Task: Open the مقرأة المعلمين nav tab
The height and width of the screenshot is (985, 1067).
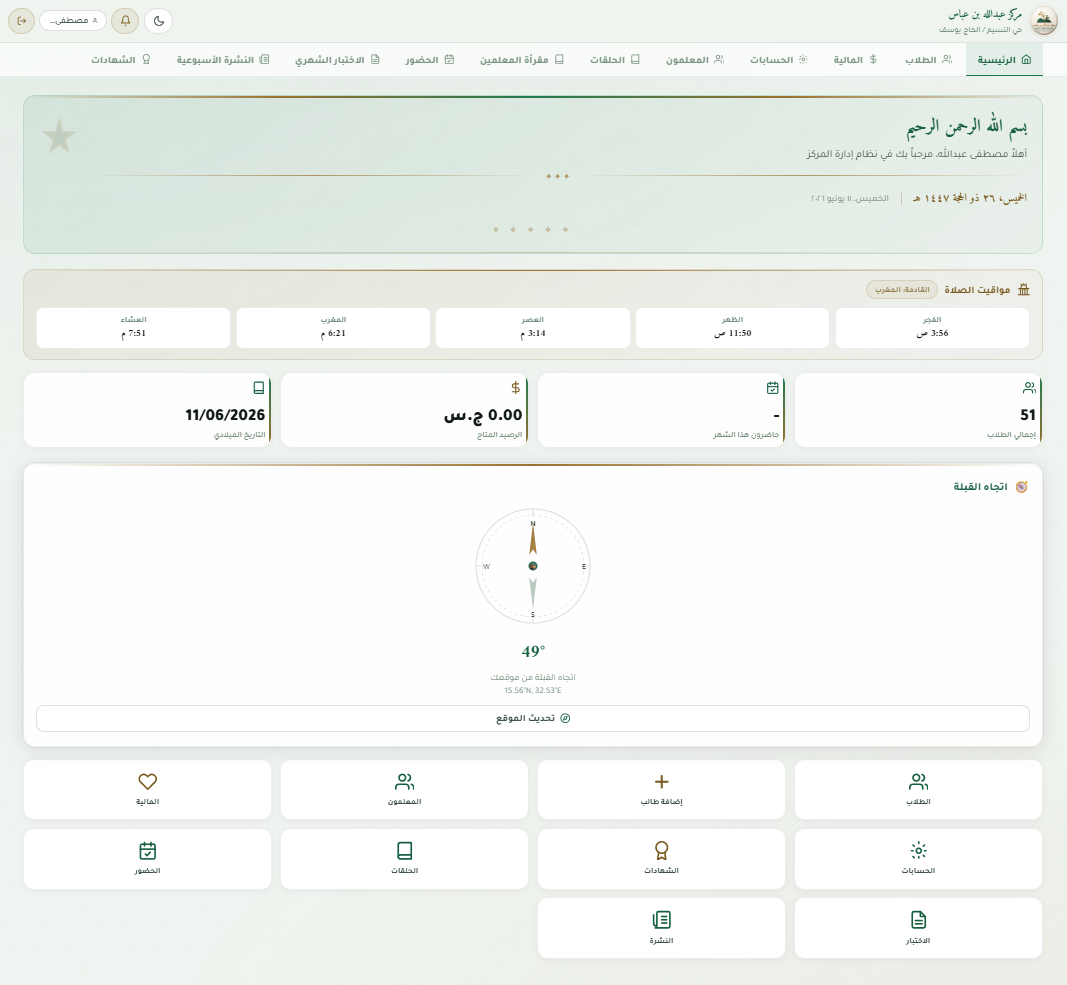Action: click(521, 60)
